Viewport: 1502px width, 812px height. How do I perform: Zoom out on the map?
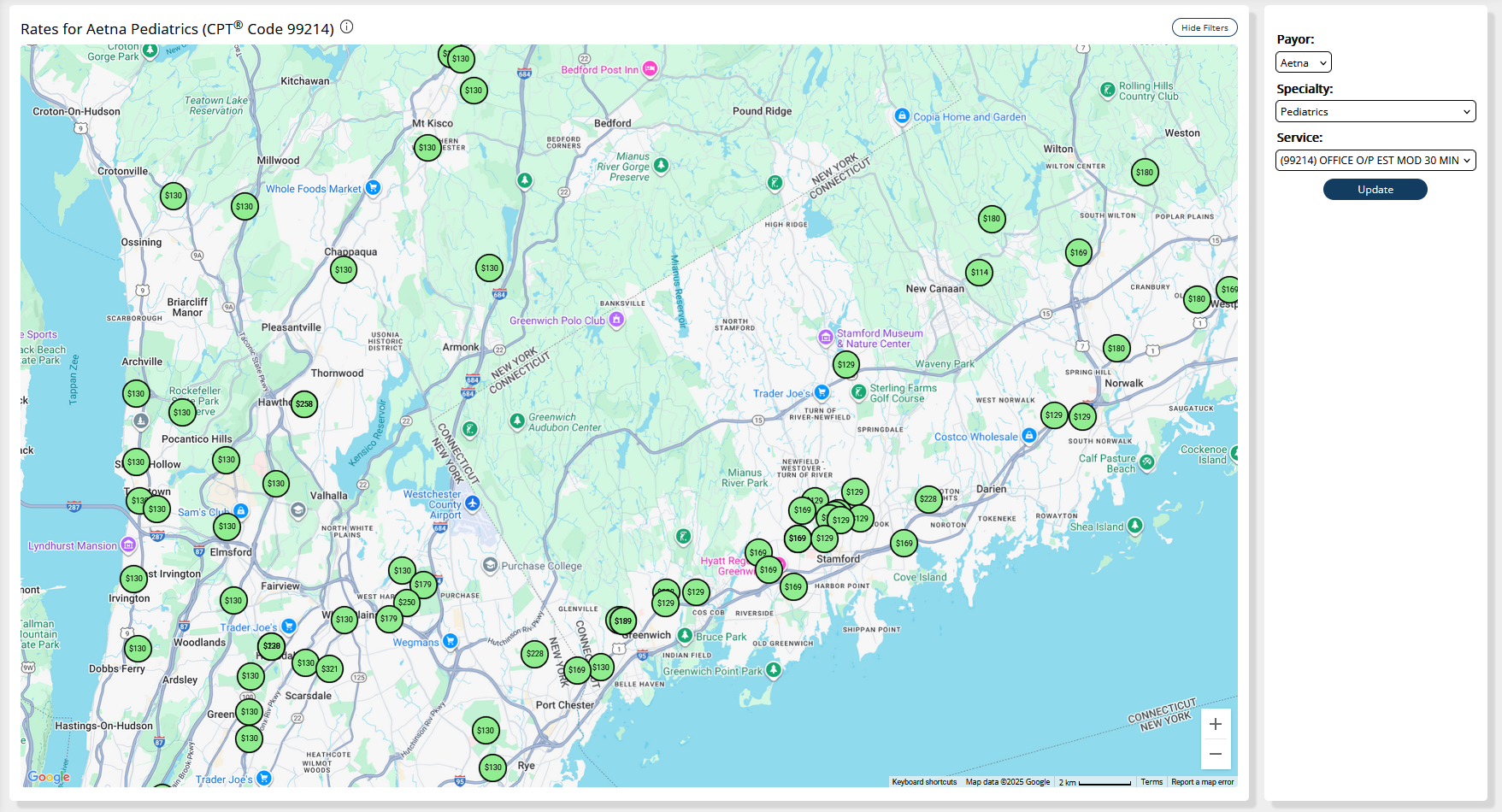click(1216, 754)
